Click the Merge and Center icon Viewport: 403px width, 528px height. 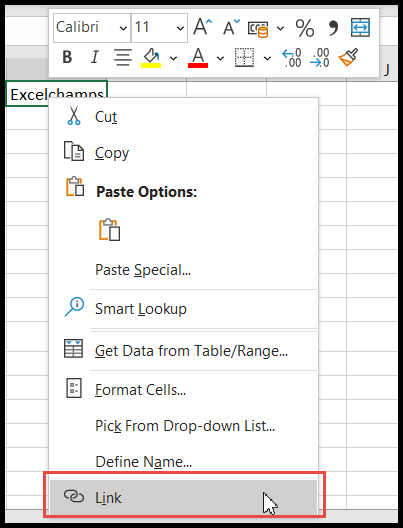[360, 27]
